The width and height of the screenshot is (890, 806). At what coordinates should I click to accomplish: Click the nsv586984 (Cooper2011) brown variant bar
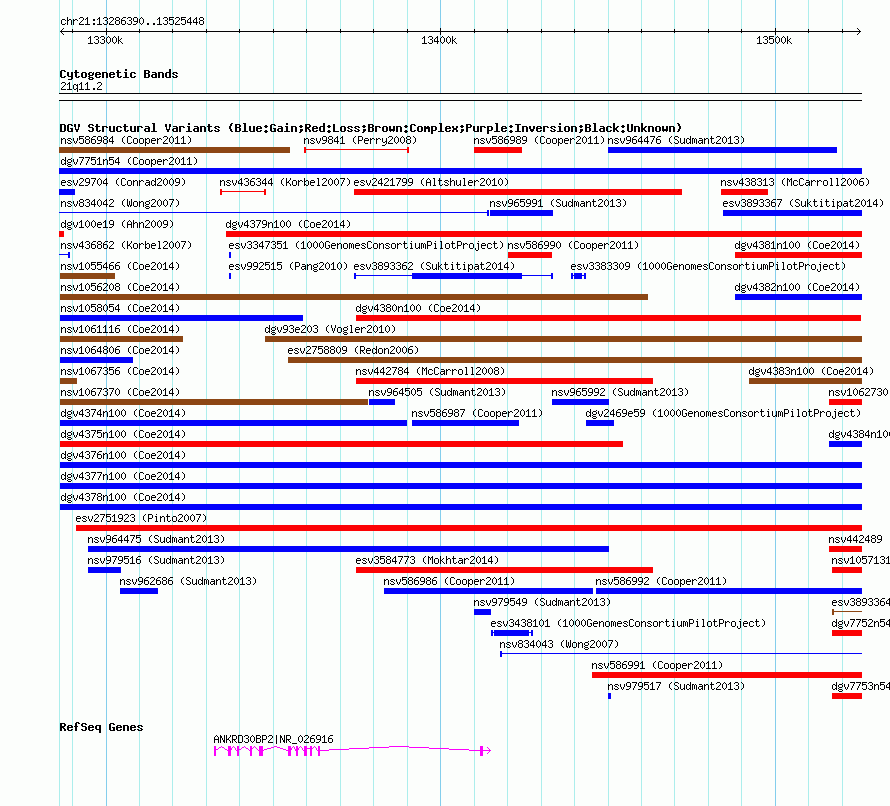pyautogui.click(x=174, y=150)
